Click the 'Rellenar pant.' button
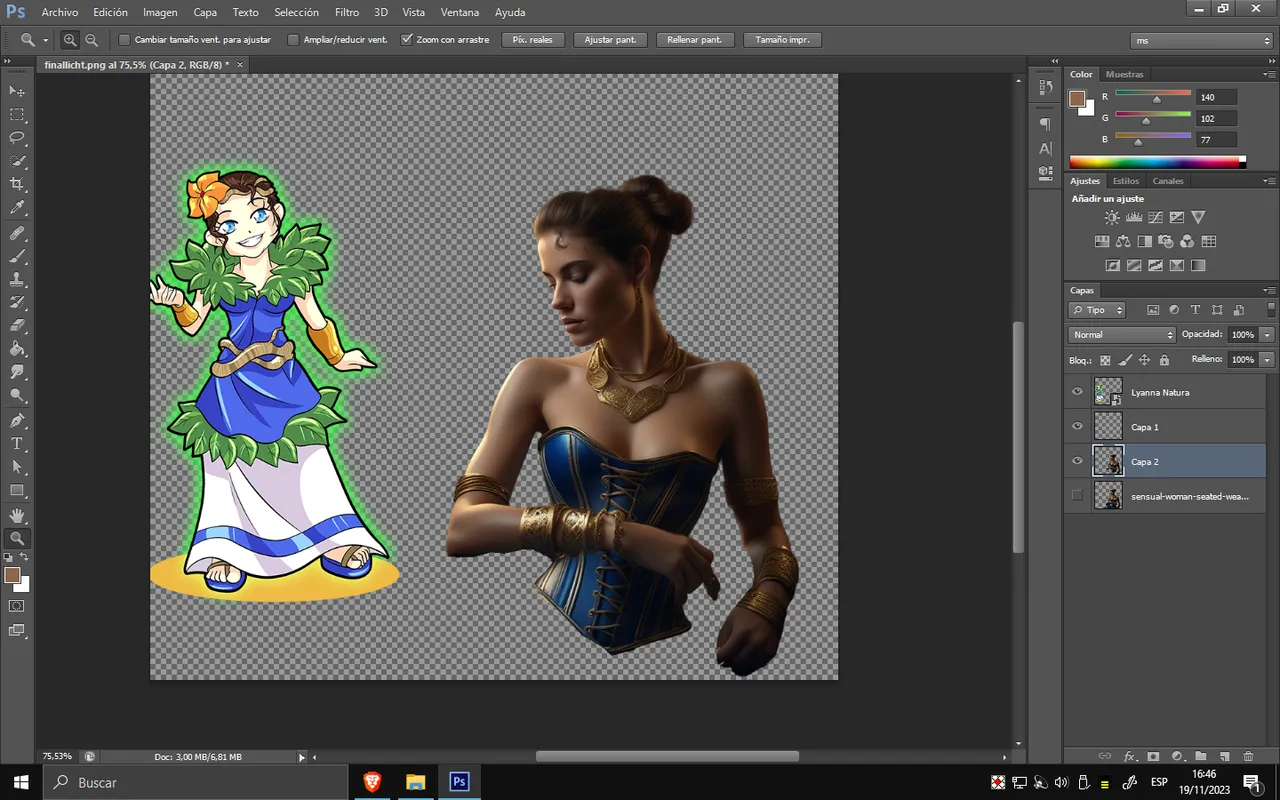Image resolution: width=1280 pixels, height=800 pixels. click(695, 40)
